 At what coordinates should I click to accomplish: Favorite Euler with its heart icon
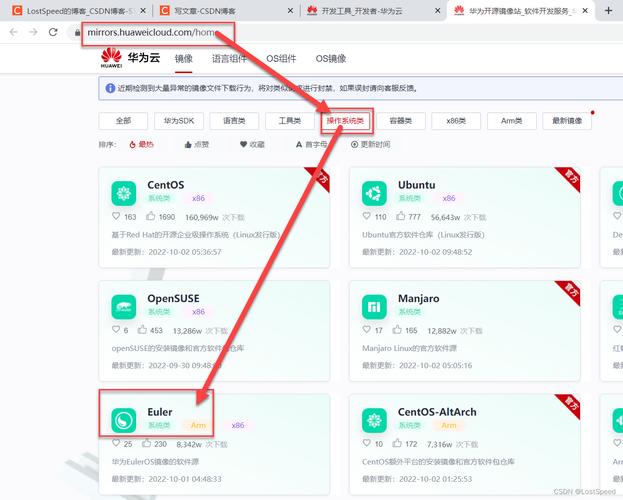coord(116,443)
